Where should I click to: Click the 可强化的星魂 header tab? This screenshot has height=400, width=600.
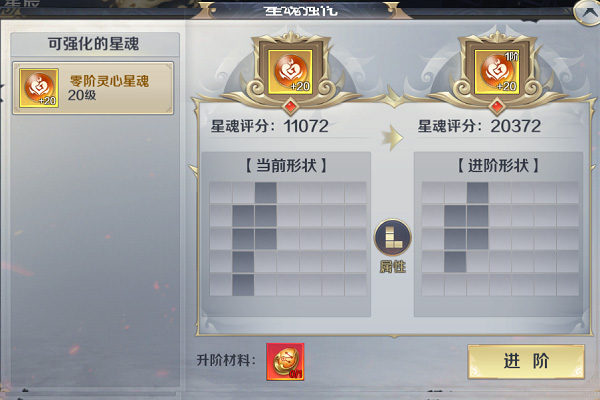(95, 44)
